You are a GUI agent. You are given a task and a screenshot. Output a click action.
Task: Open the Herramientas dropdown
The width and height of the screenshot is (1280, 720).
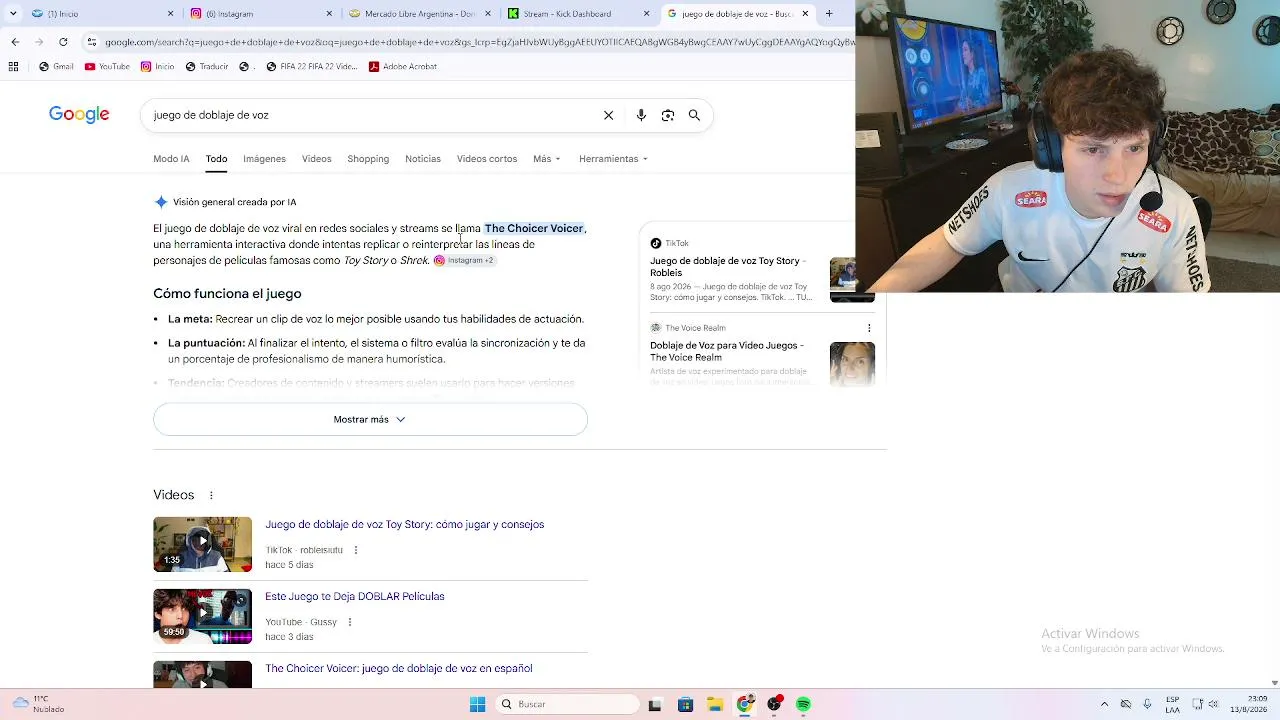[x=613, y=159]
